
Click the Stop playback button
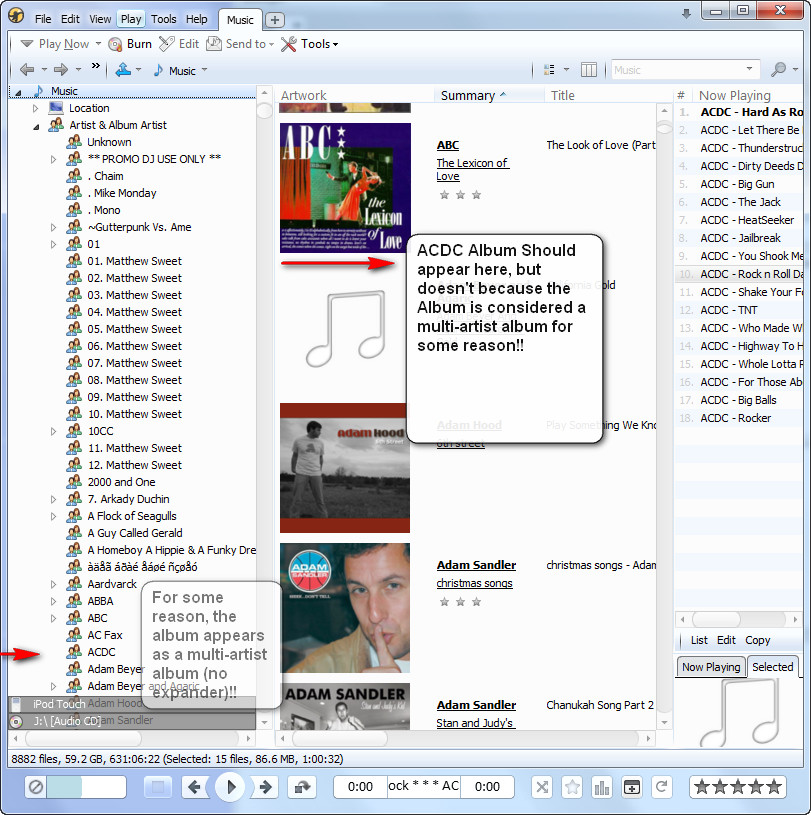coord(157,787)
